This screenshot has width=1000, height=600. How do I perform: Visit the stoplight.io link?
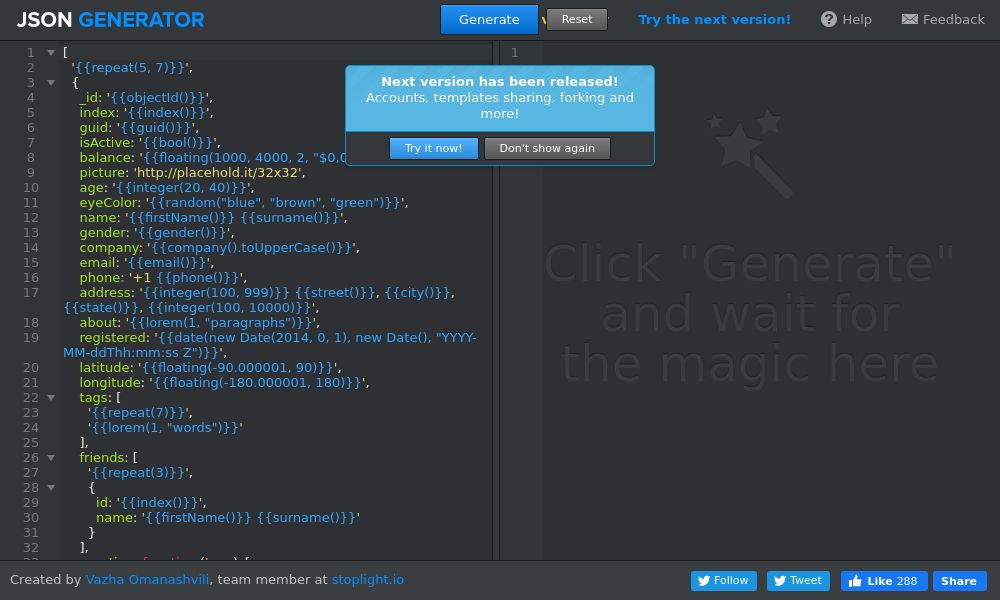pos(368,580)
